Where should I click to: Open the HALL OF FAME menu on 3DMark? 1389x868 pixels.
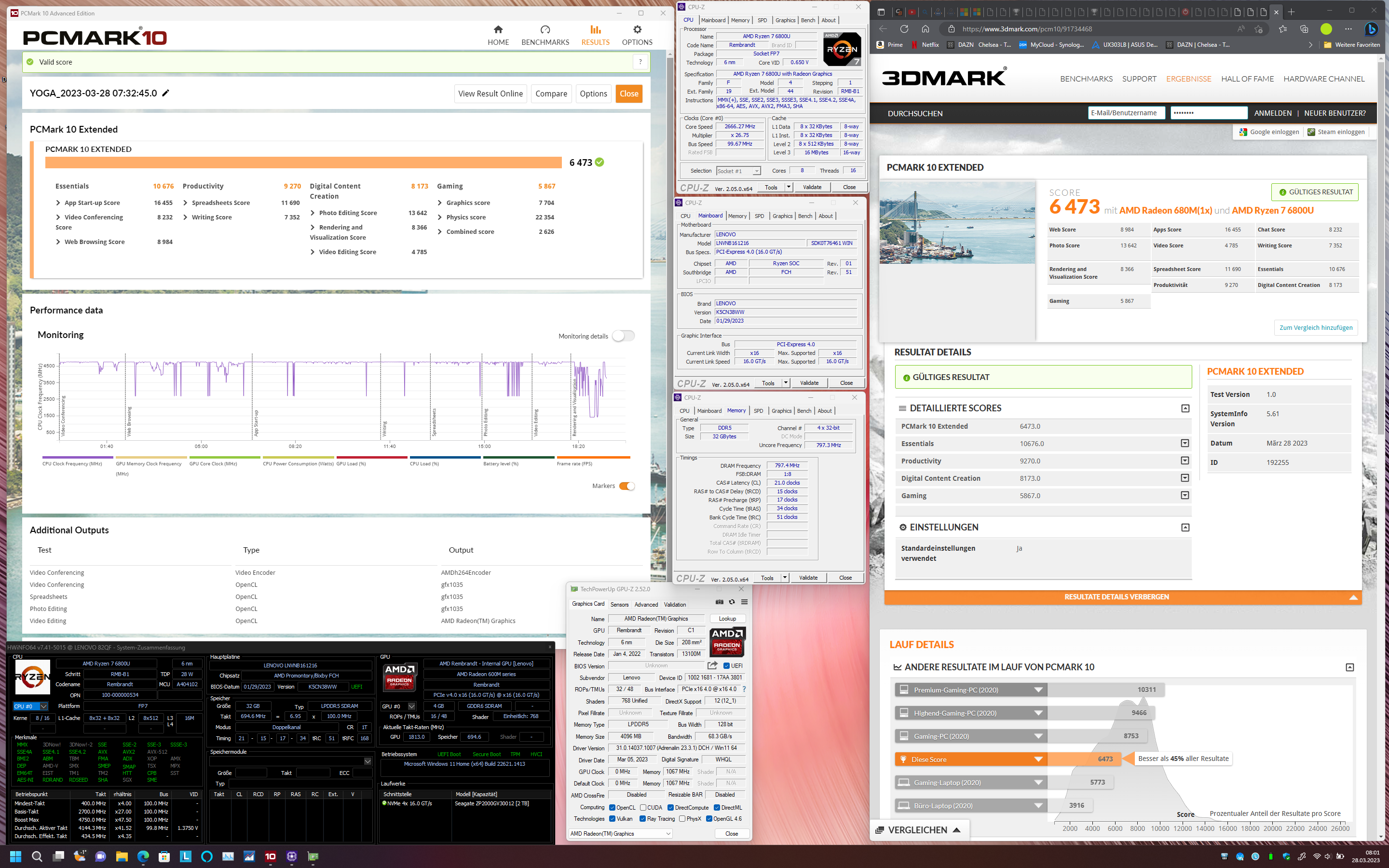coord(1247,79)
